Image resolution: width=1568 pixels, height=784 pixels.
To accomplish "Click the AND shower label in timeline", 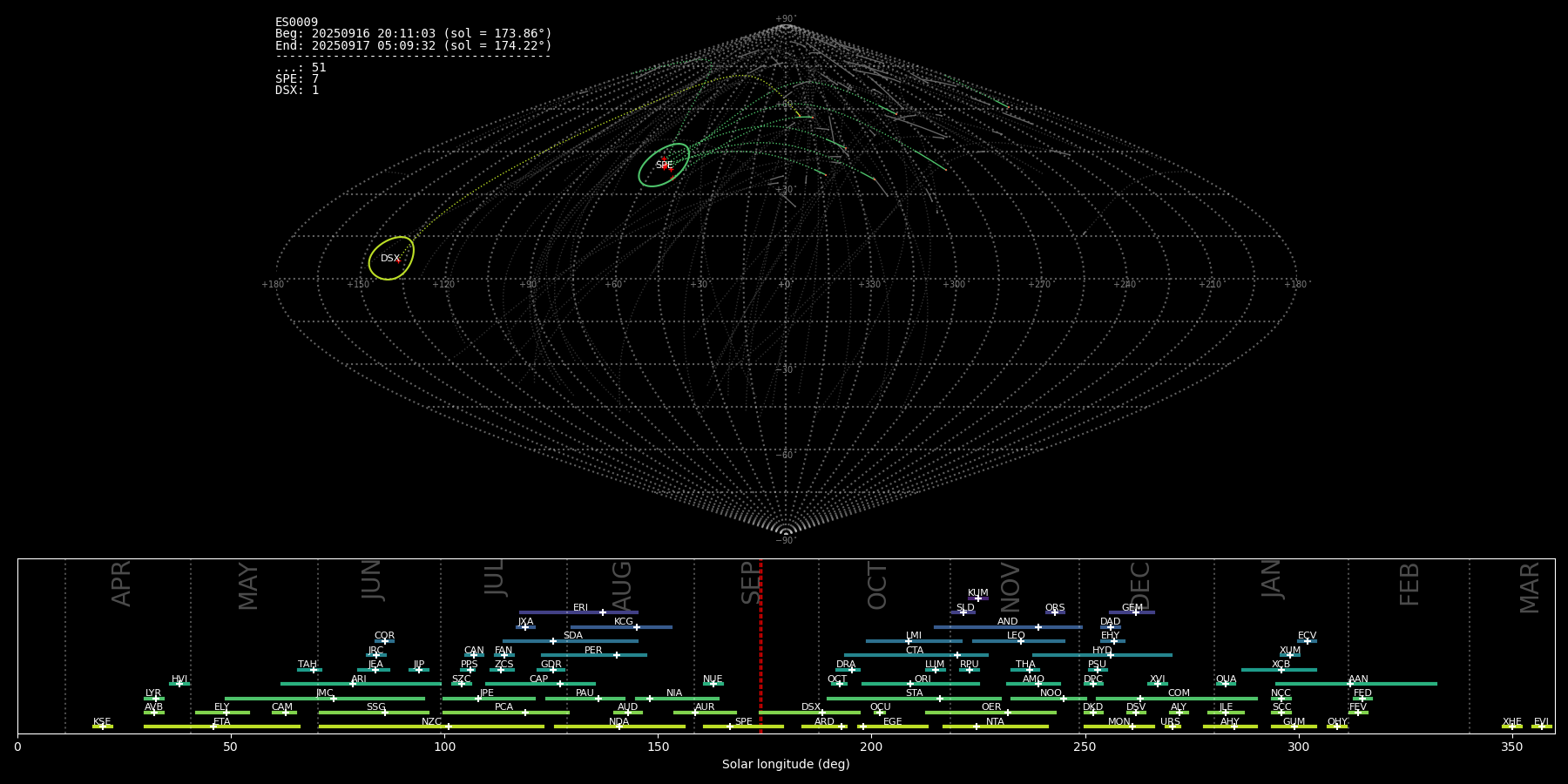I will click(1007, 622).
